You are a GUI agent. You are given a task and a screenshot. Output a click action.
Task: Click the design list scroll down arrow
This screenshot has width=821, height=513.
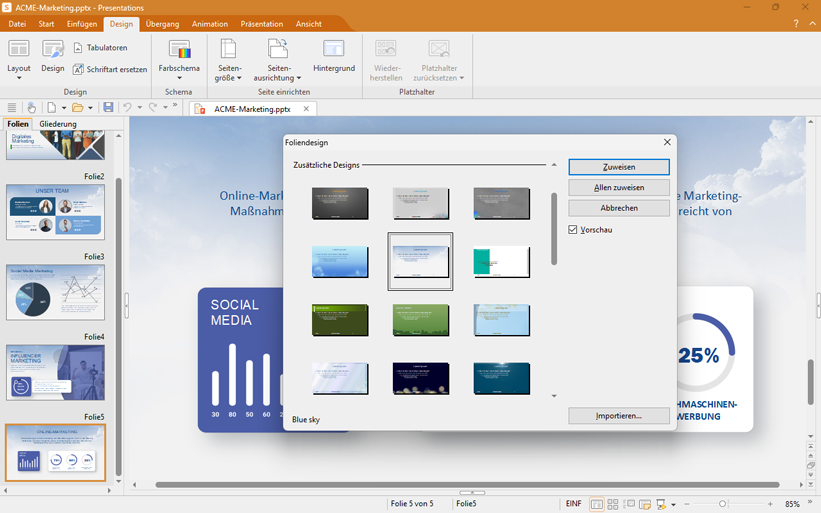554,396
